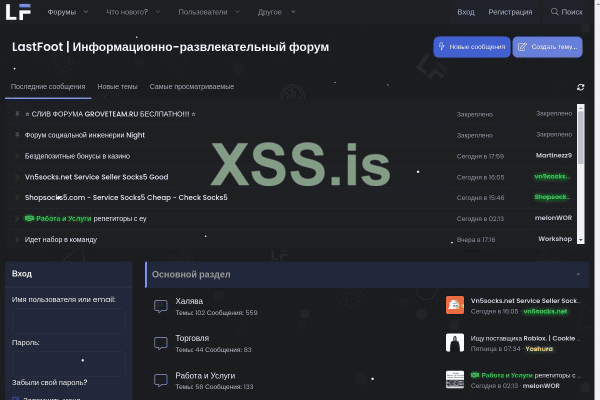Click the Работа и Услуги forum bubble icon
The width and height of the screenshot is (600, 400).
161,380
